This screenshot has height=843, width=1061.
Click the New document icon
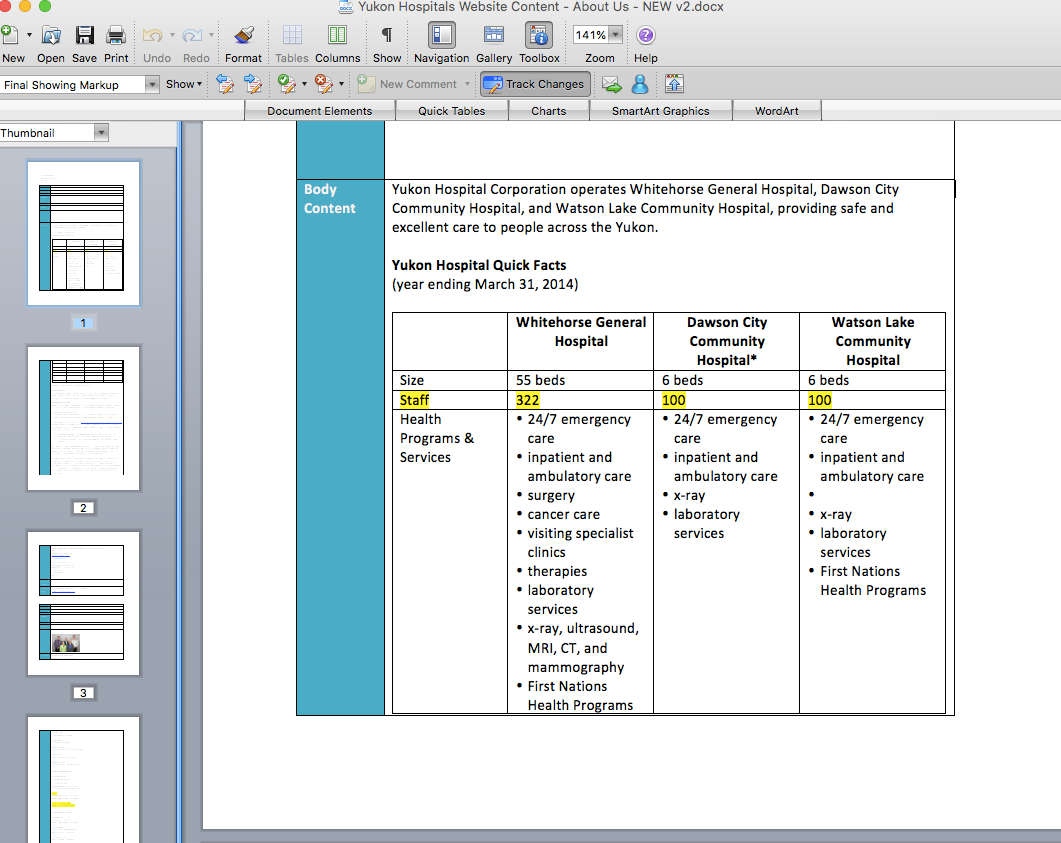pyautogui.click(x=9, y=35)
